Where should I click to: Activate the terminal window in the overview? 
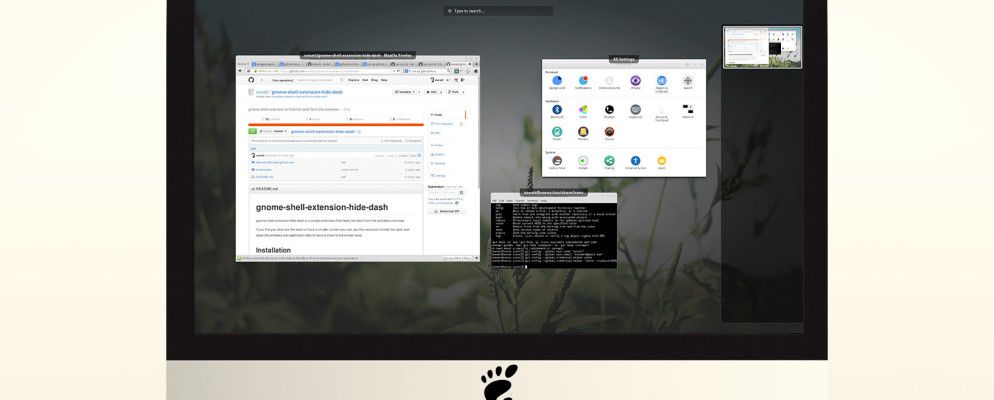[x=554, y=231]
